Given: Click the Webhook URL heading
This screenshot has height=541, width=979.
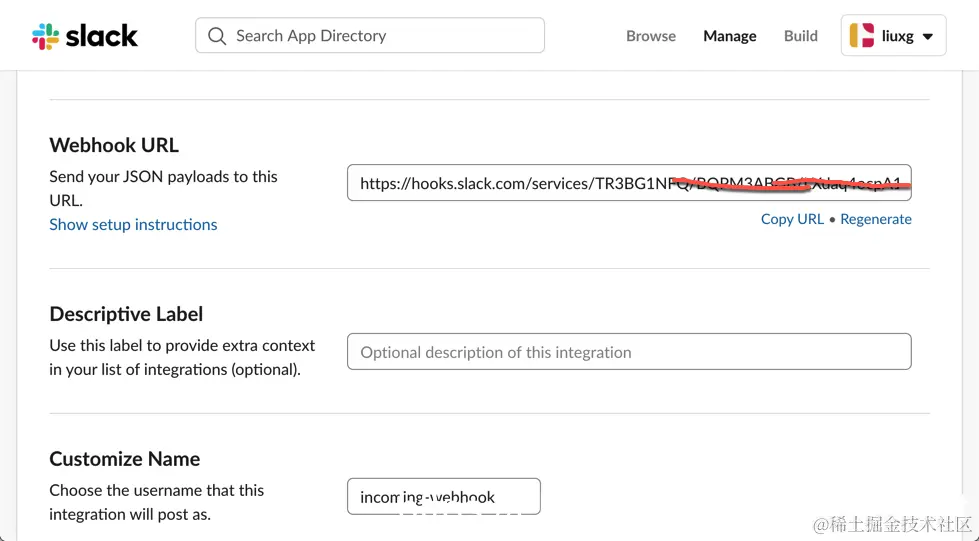Looking at the screenshot, I should click(x=114, y=145).
